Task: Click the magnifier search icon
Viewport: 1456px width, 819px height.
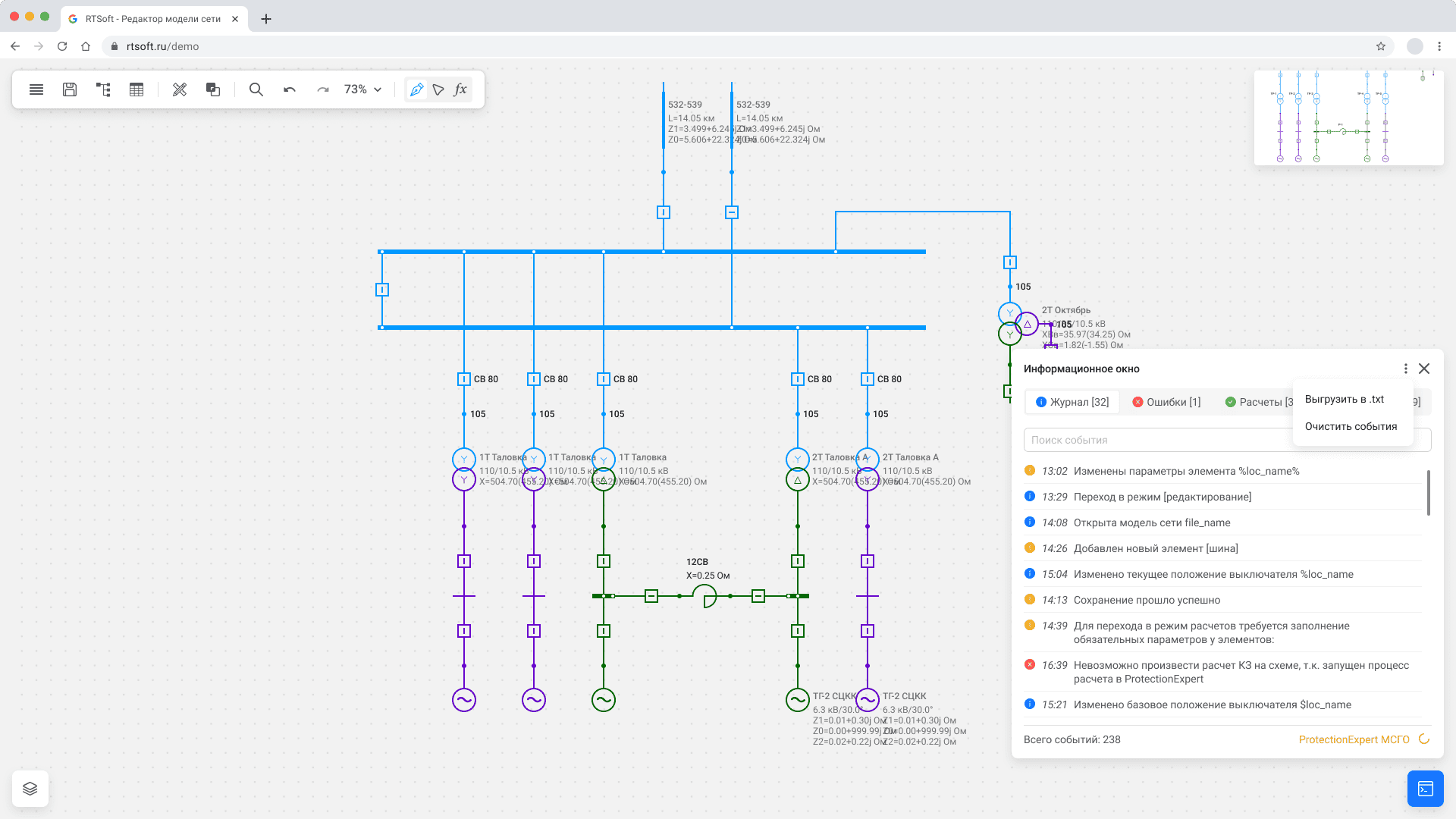Action: point(256,89)
